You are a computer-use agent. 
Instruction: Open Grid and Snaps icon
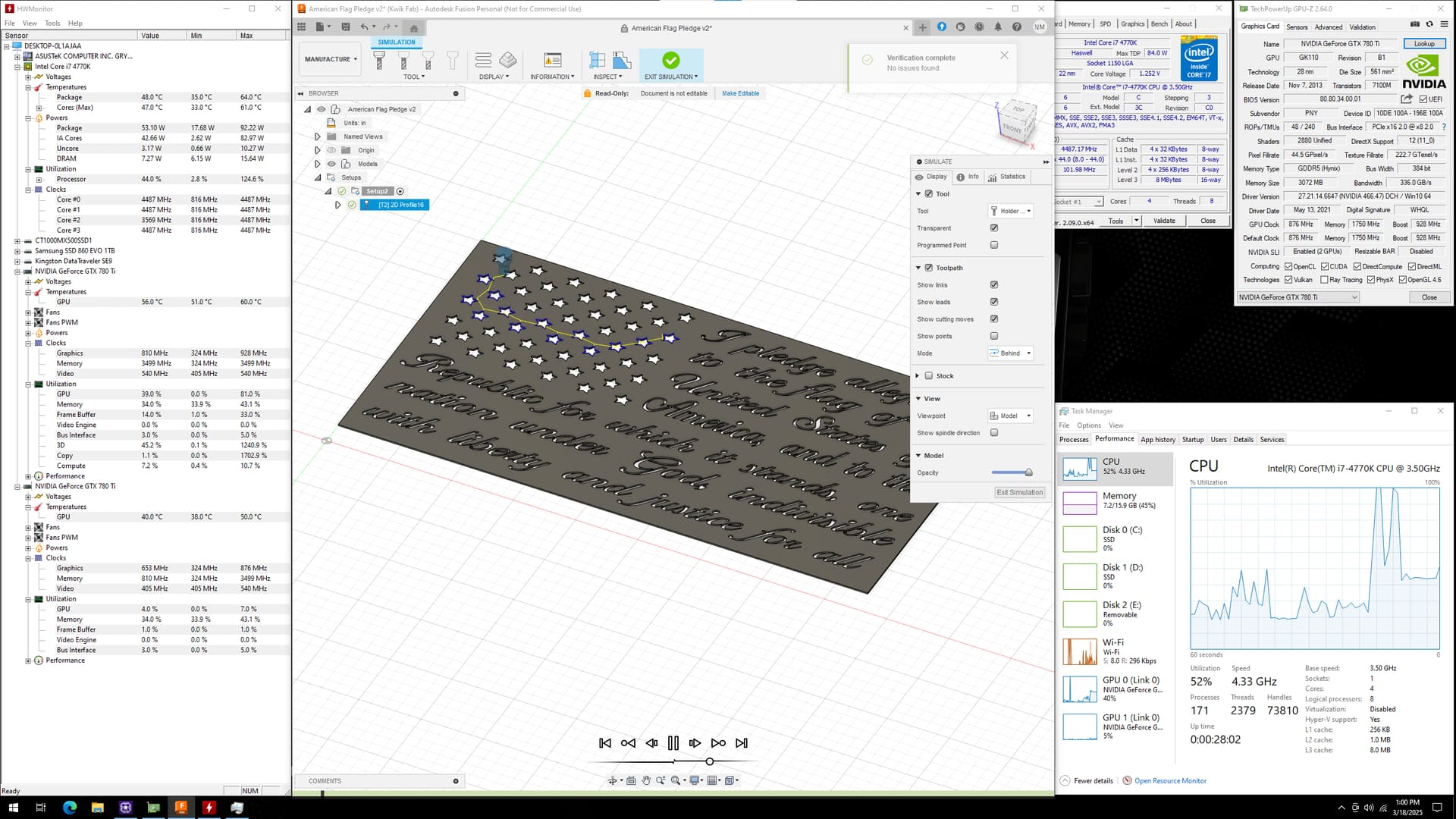pos(712,780)
